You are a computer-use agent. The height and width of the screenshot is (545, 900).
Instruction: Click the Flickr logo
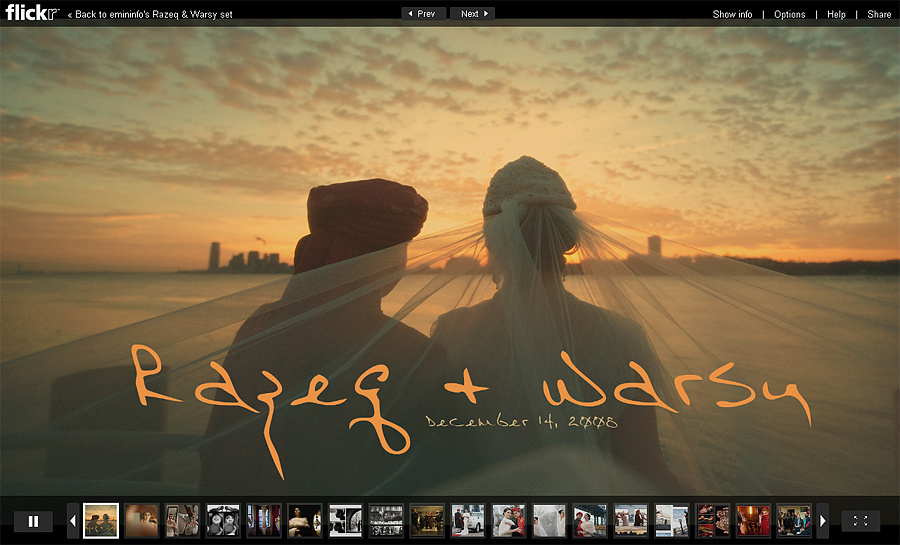click(31, 13)
